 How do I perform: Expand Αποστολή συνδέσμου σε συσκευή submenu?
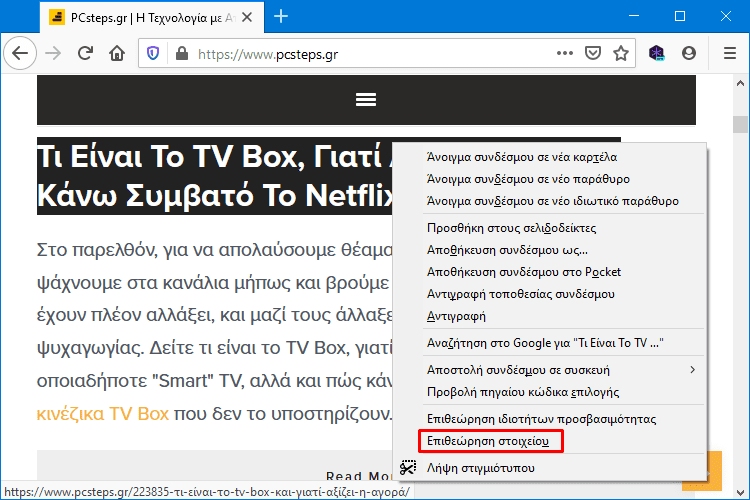[x=550, y=370]
